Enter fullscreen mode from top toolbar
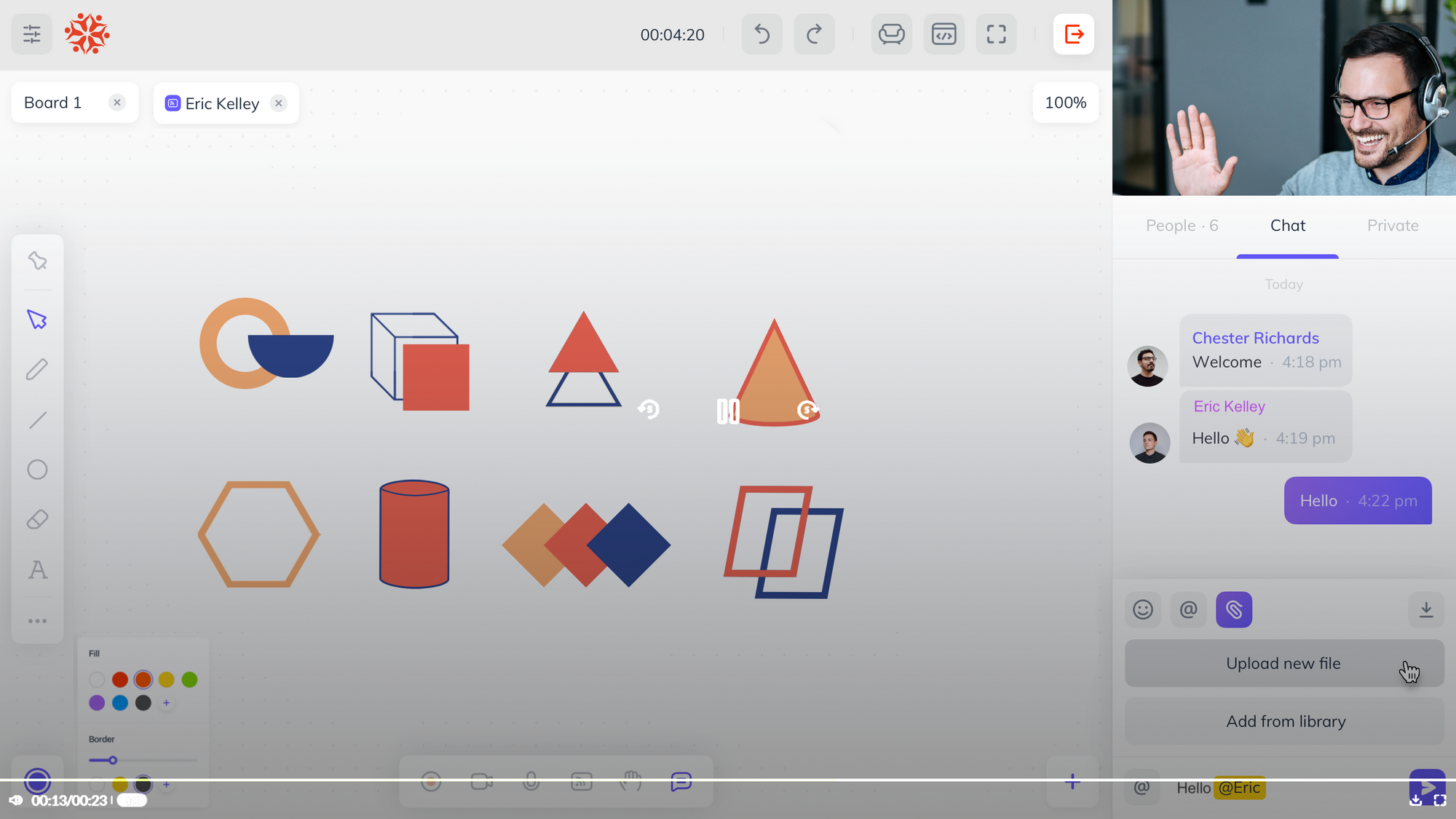 996,34
